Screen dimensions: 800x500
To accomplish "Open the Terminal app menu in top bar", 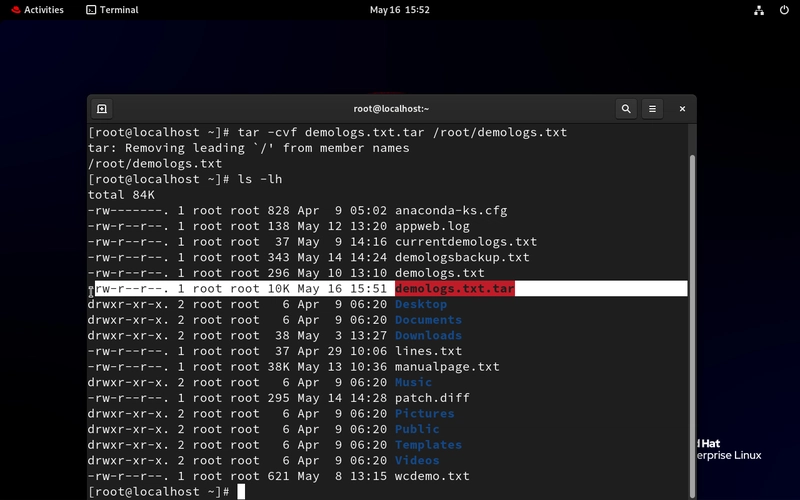I will pos(112,10).
